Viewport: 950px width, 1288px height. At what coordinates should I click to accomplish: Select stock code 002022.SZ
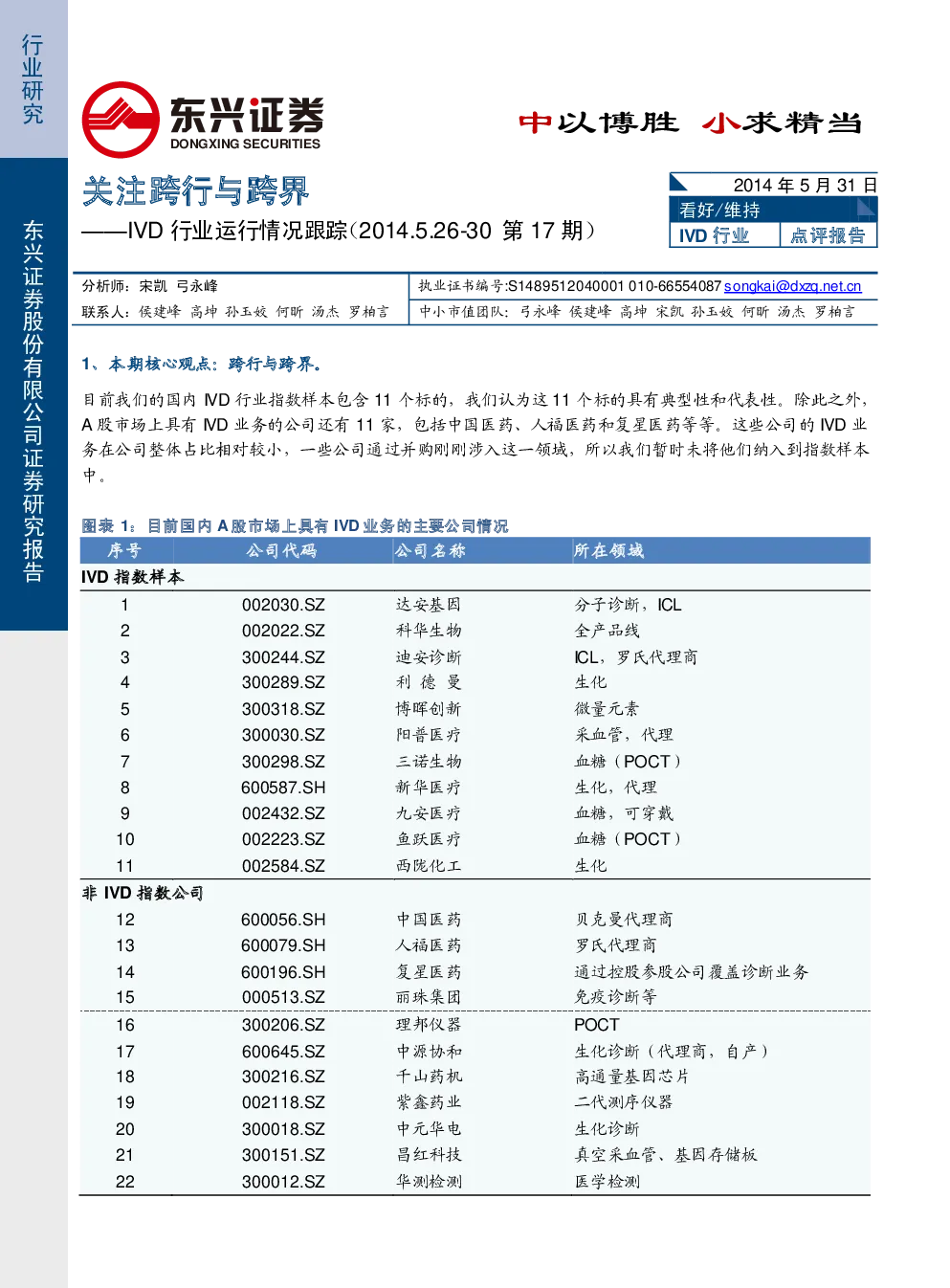pos(283,631)
